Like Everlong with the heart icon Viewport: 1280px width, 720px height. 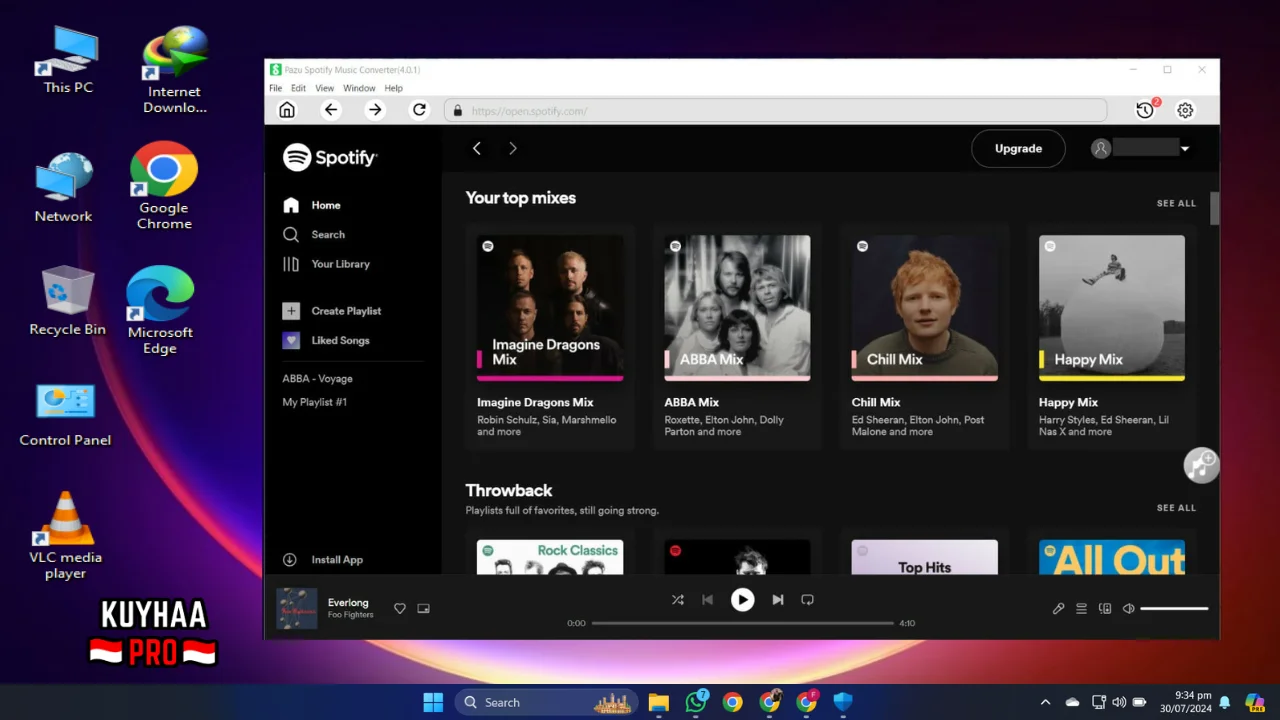click(400, 608)
